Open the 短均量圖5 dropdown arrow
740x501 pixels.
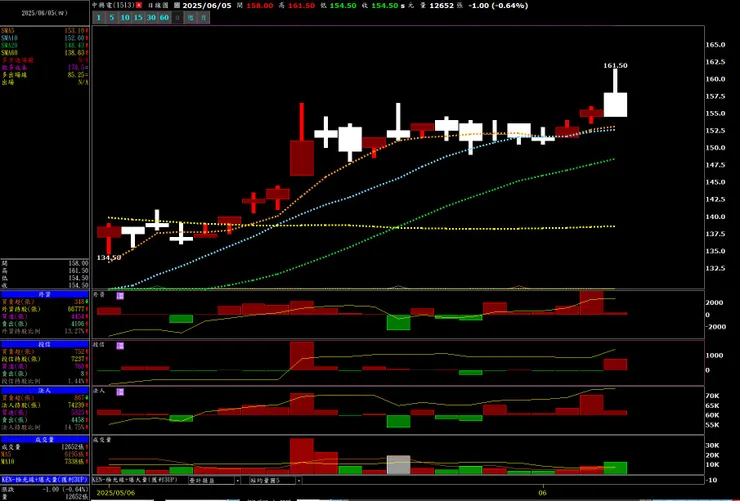tap(299, 481)
